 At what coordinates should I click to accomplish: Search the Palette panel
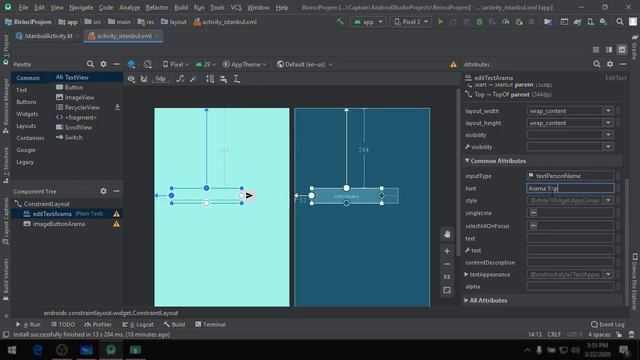coord(90,64)
